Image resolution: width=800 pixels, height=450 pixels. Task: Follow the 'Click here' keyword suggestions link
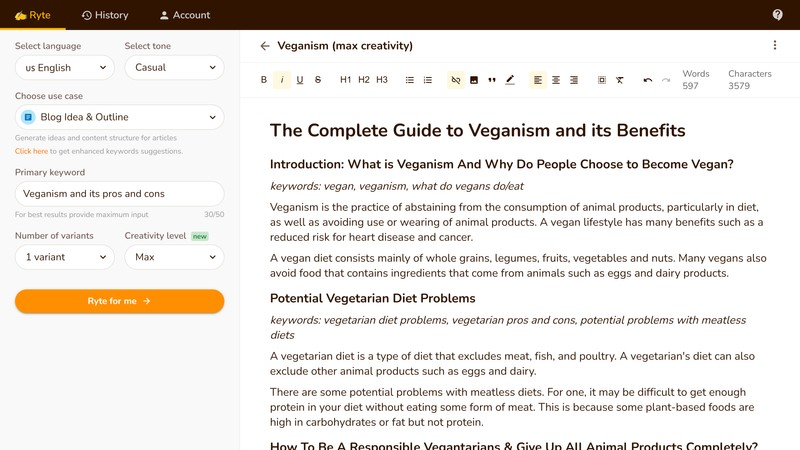click(x=31, y=151)
